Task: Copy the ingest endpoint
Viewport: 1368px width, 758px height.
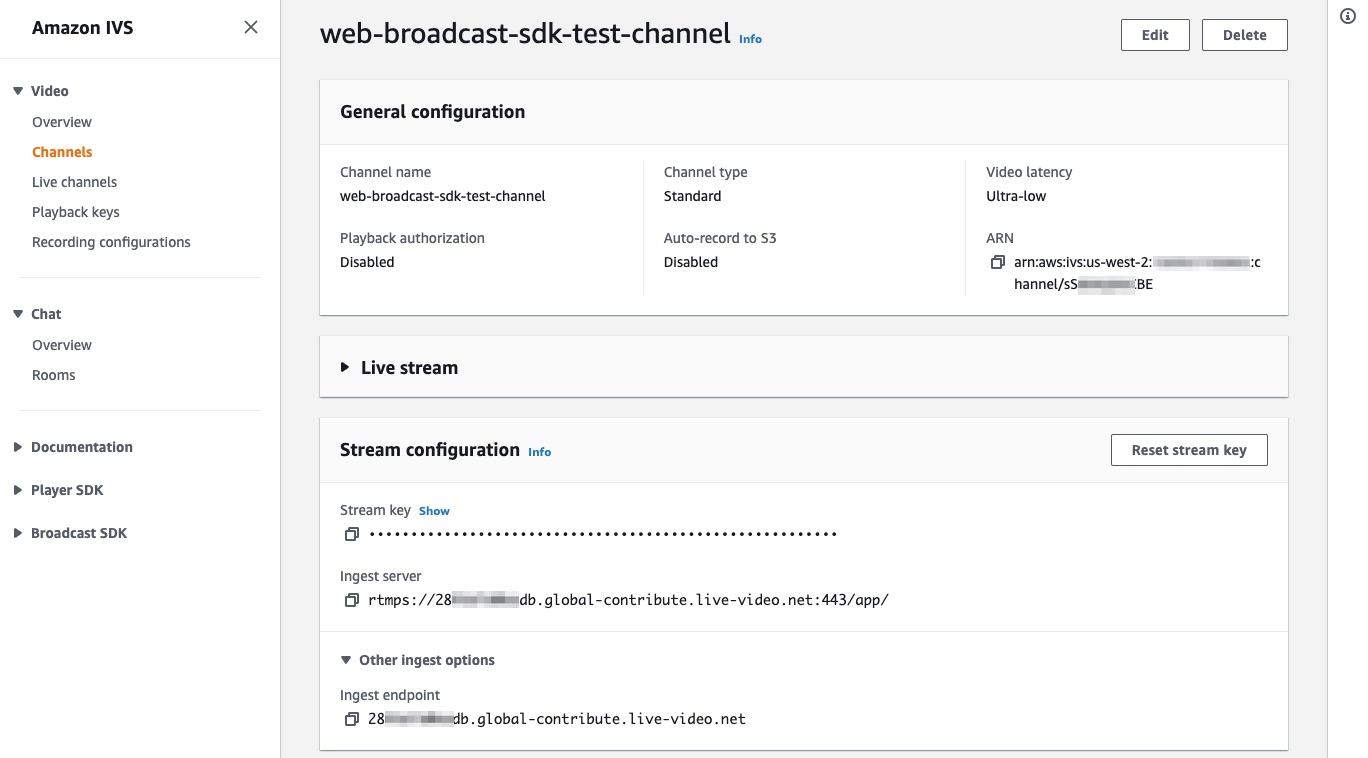Action: point(351,719)
